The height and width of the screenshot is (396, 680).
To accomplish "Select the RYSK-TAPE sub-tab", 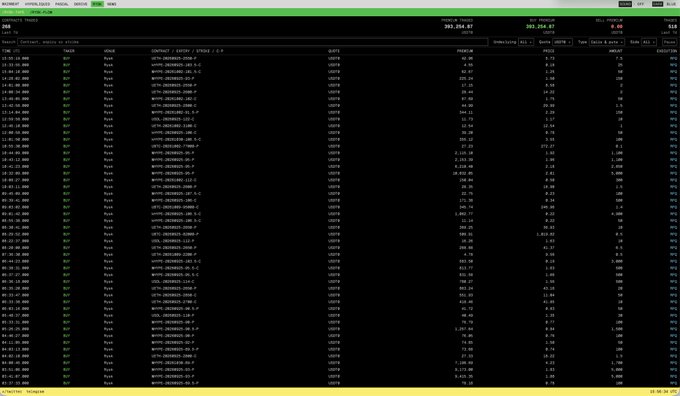I will pos(13,12).
